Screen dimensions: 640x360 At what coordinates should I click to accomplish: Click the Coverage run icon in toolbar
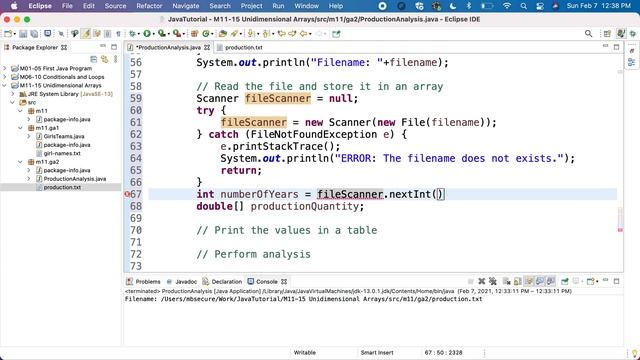[x=162, y=34]
